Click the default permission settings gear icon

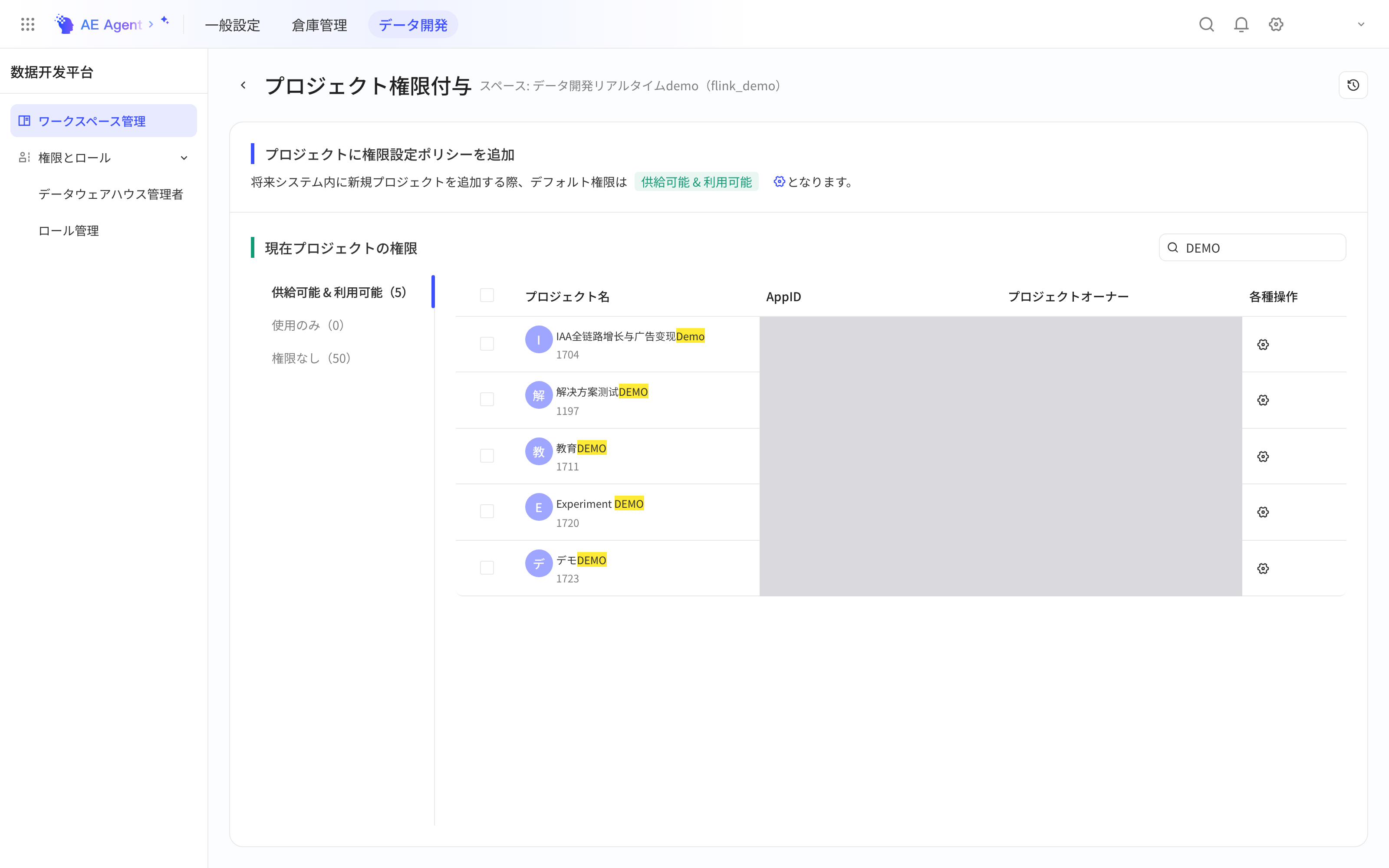[x=779, y=181]
